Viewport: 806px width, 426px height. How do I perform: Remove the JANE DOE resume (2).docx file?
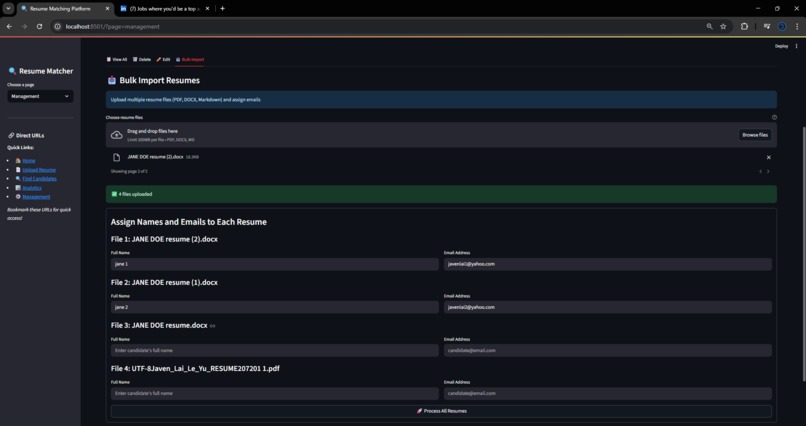pos(768,157)
